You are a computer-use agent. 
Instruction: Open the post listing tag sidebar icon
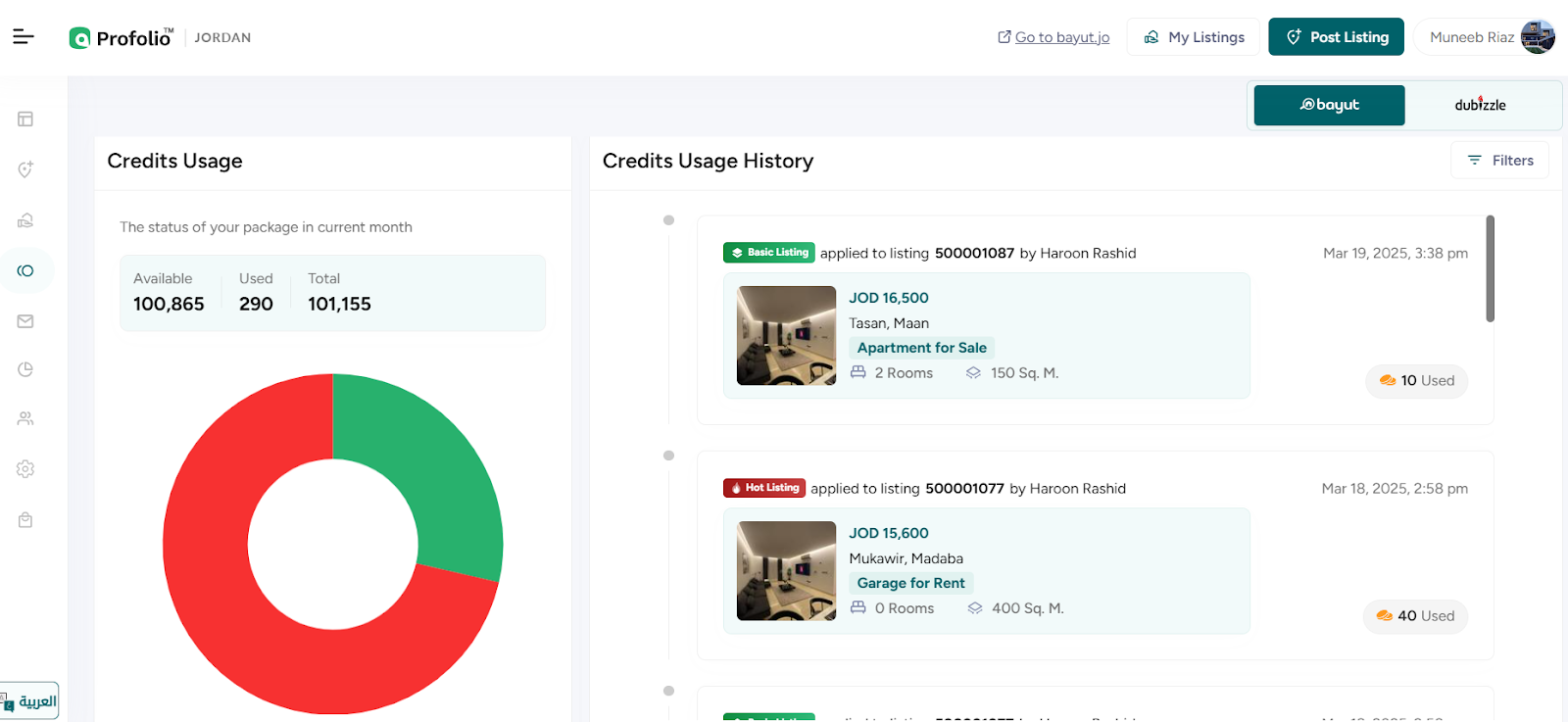click(x=25, y=169)
